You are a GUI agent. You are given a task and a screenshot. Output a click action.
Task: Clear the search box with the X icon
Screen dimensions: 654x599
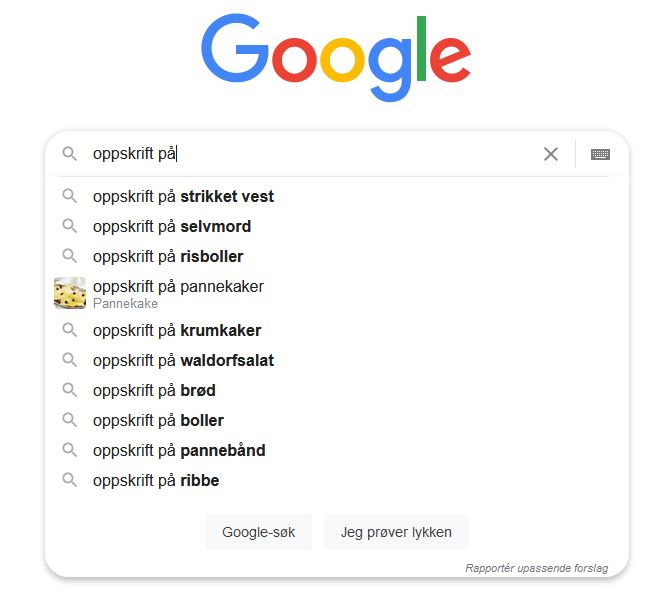coord(551,154)
